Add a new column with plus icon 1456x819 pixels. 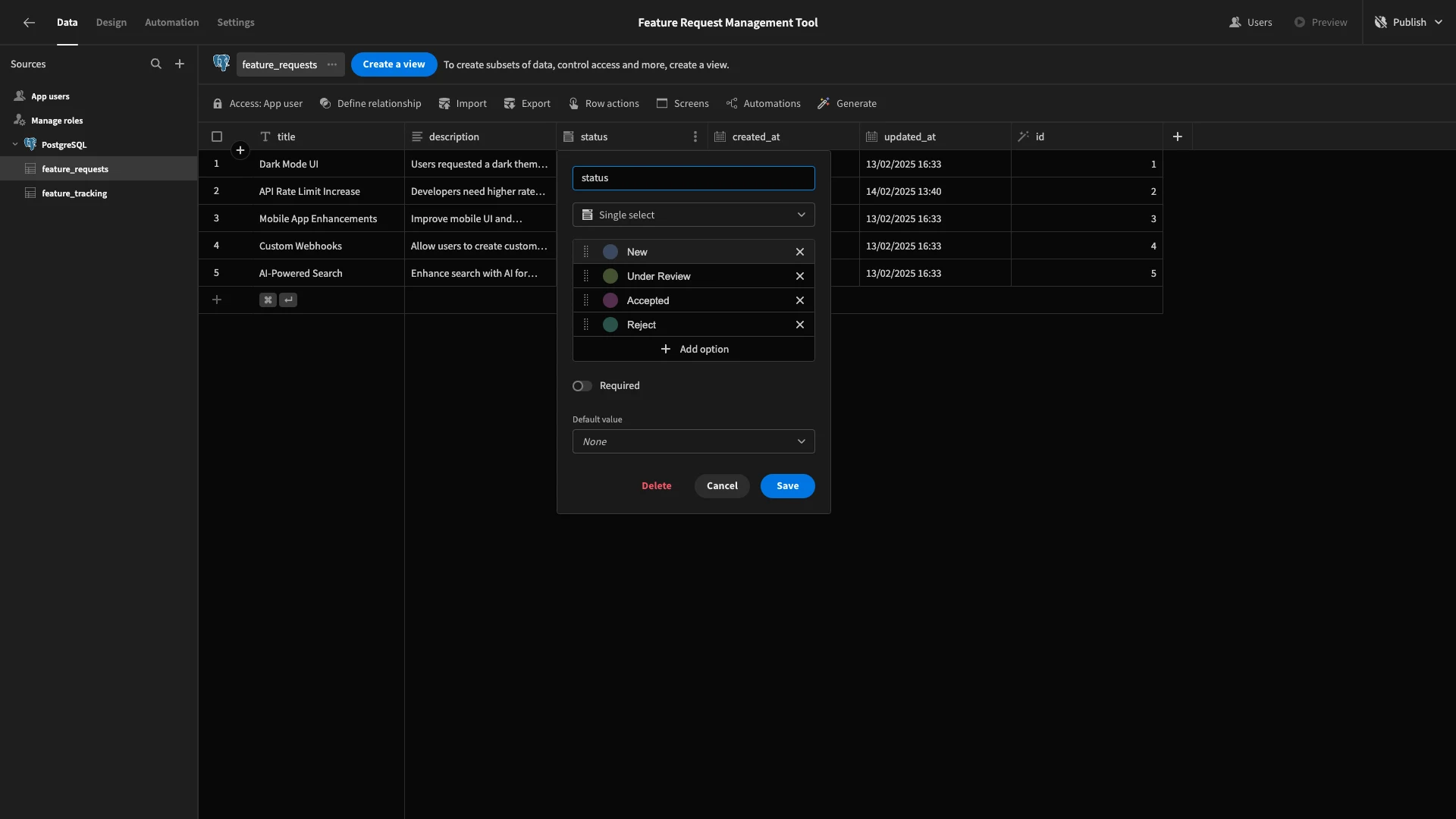click(x=1178, y=136)
